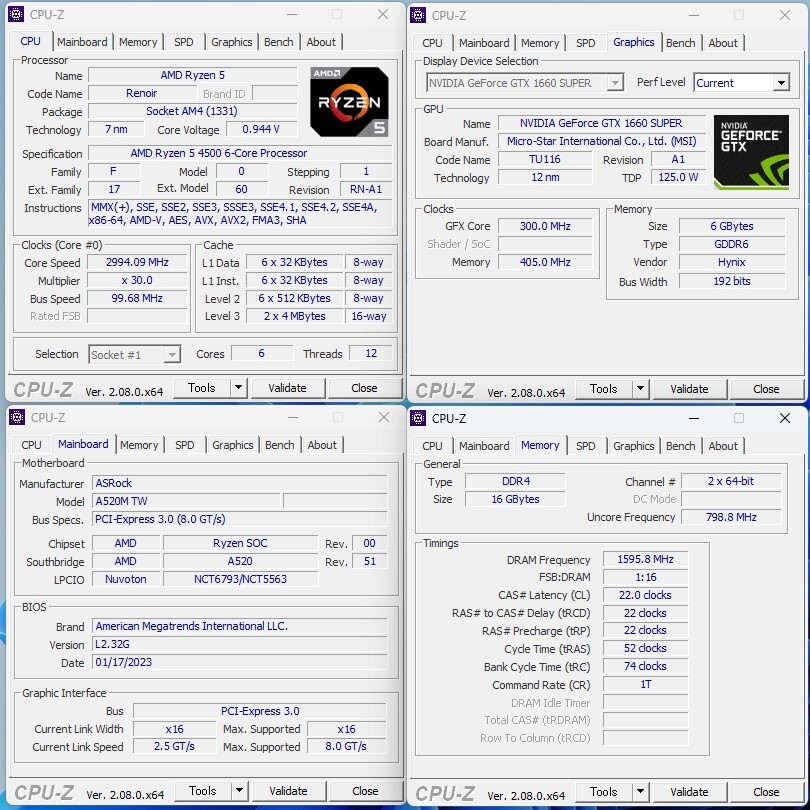This screenshot has width=810, height=810.
Task: Go to the Bench tab in the Mainboard-tab window
Action: (x=279, y=445)
